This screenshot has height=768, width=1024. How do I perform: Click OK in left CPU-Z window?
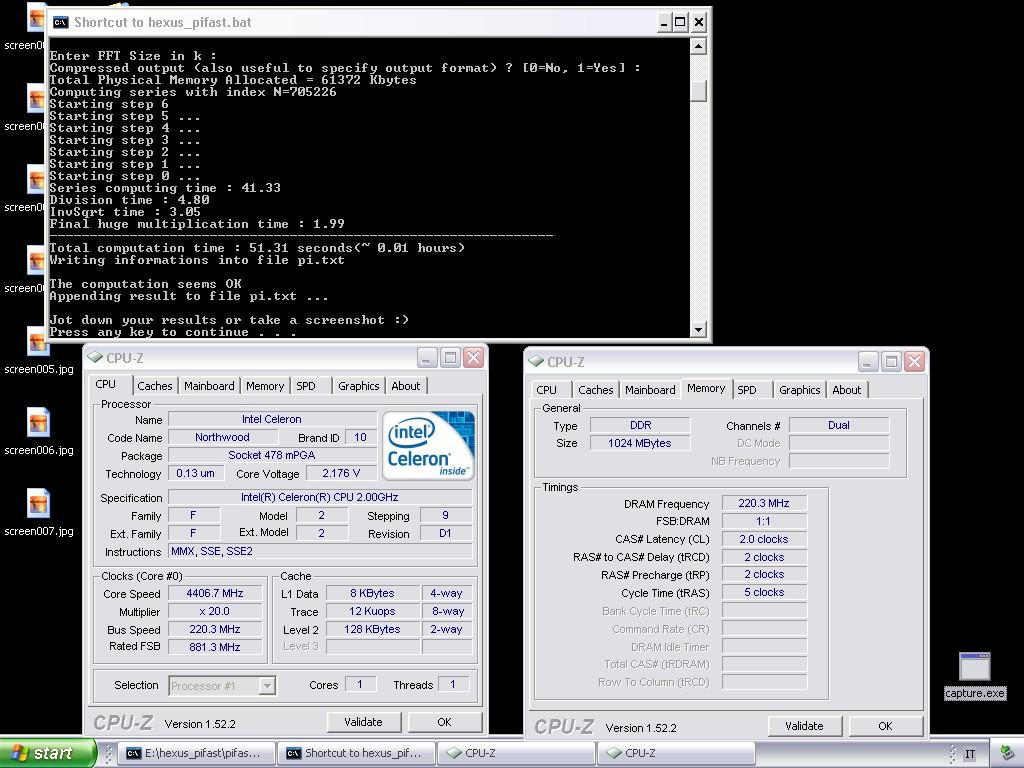click(444, 722)
